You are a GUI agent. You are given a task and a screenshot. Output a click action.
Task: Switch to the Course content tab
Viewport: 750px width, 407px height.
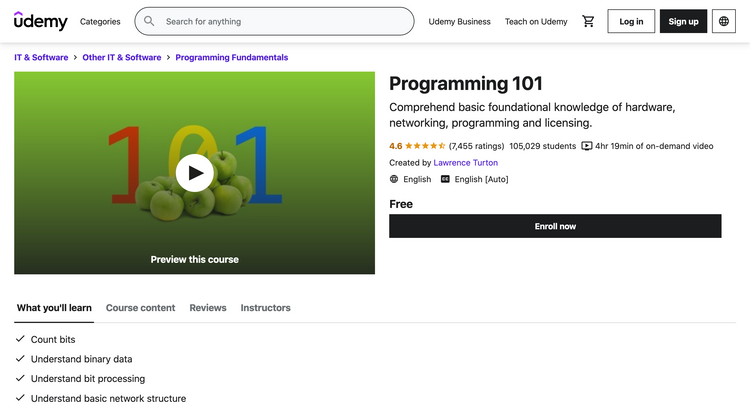(140, 308)
